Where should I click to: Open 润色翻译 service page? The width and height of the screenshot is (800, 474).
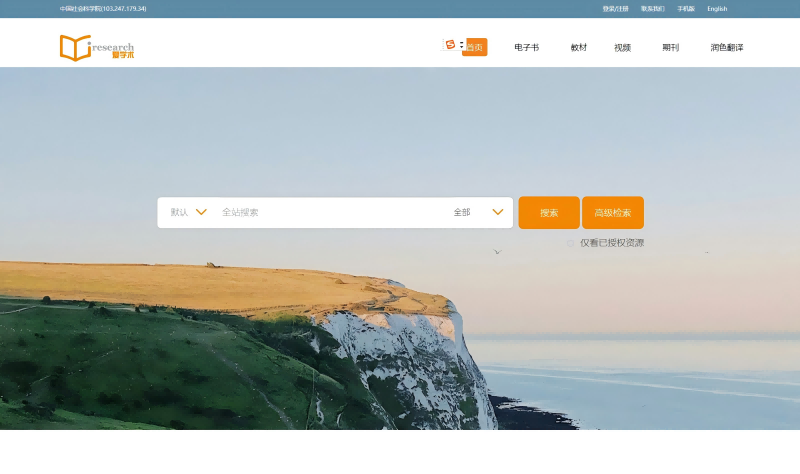pyautogui.click(x=727, y=47)
